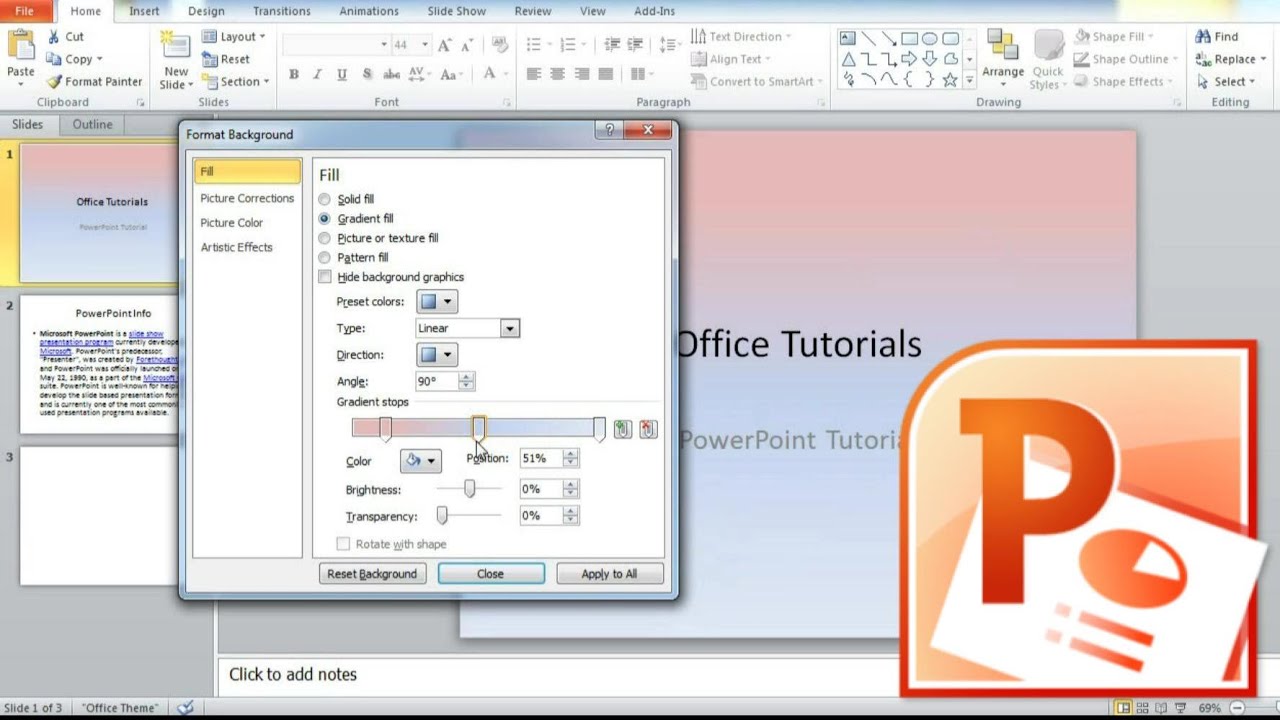Open the Section dropdown in Slides group
1280x720 pixels.
235,82
